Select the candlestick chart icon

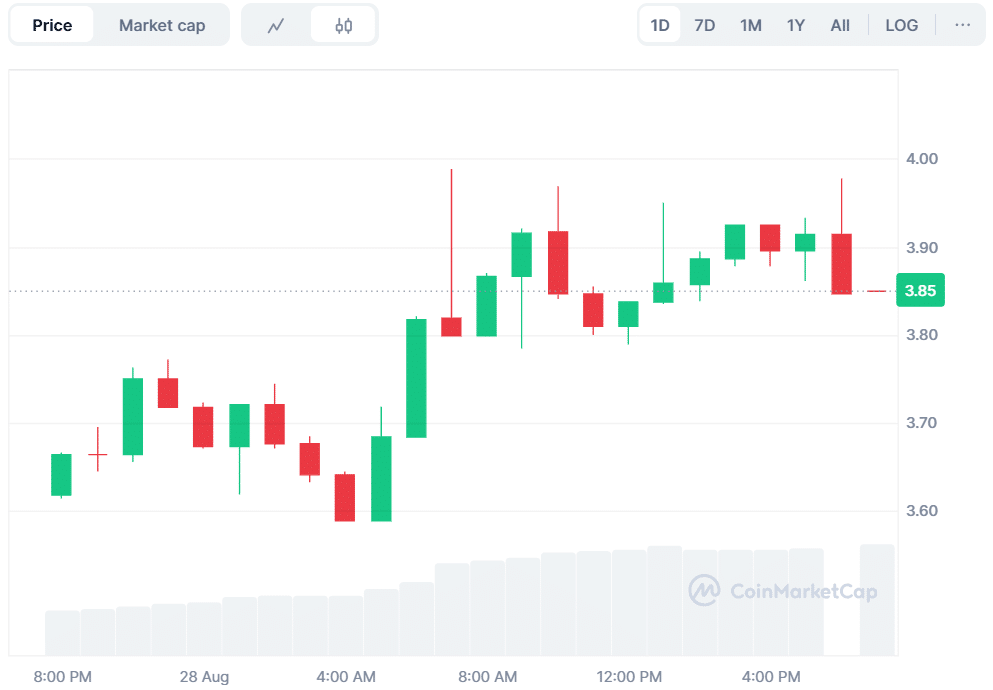(343, 25)
